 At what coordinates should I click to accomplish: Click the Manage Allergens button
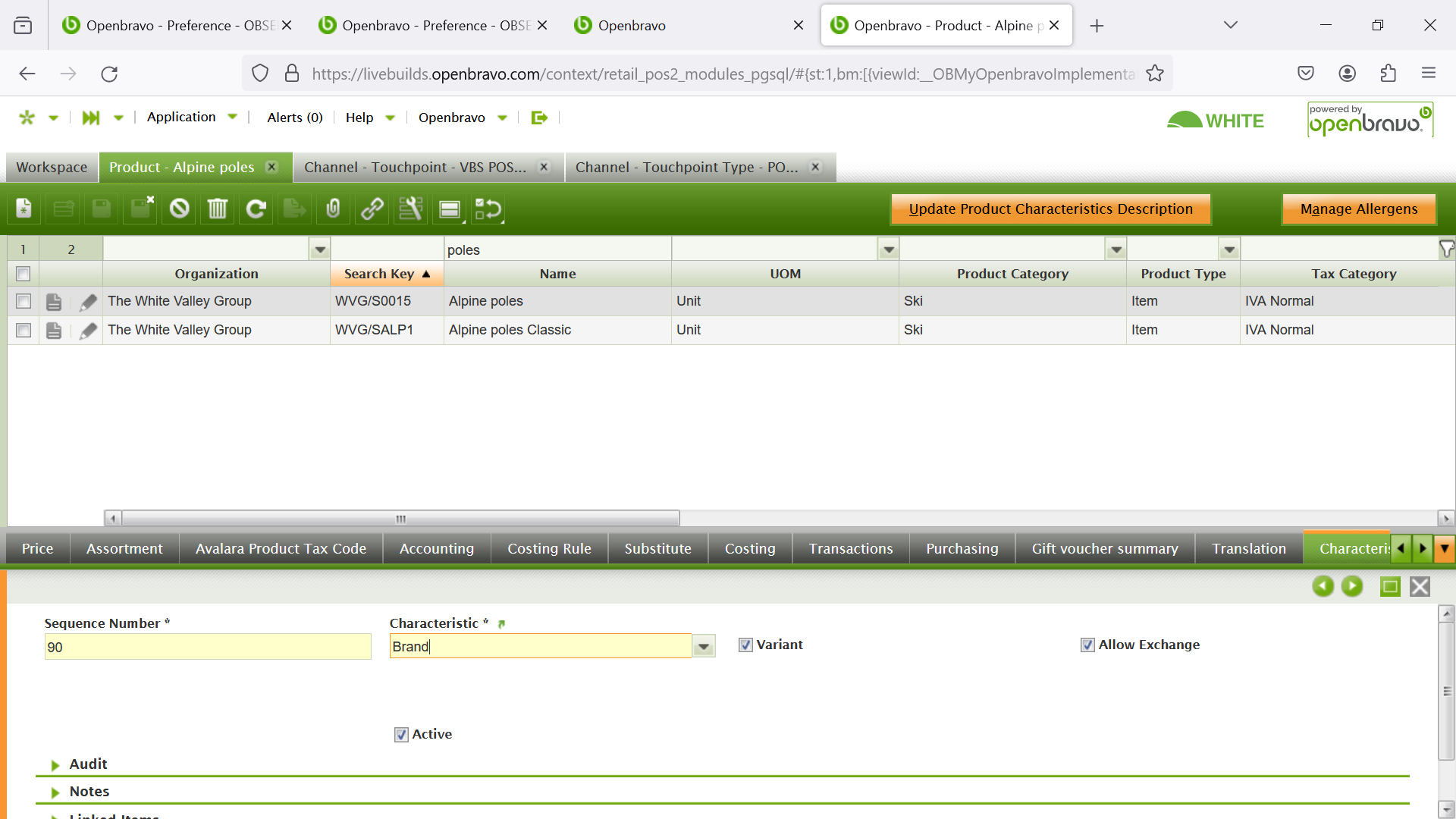click(x=1358, y=209)
